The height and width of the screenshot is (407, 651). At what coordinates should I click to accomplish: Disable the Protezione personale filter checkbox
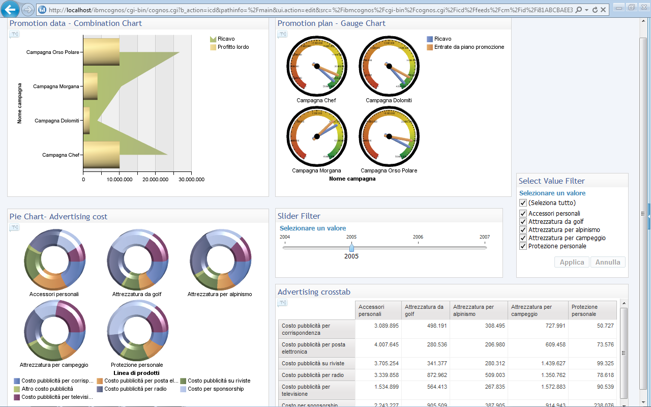tap(523, 246)
